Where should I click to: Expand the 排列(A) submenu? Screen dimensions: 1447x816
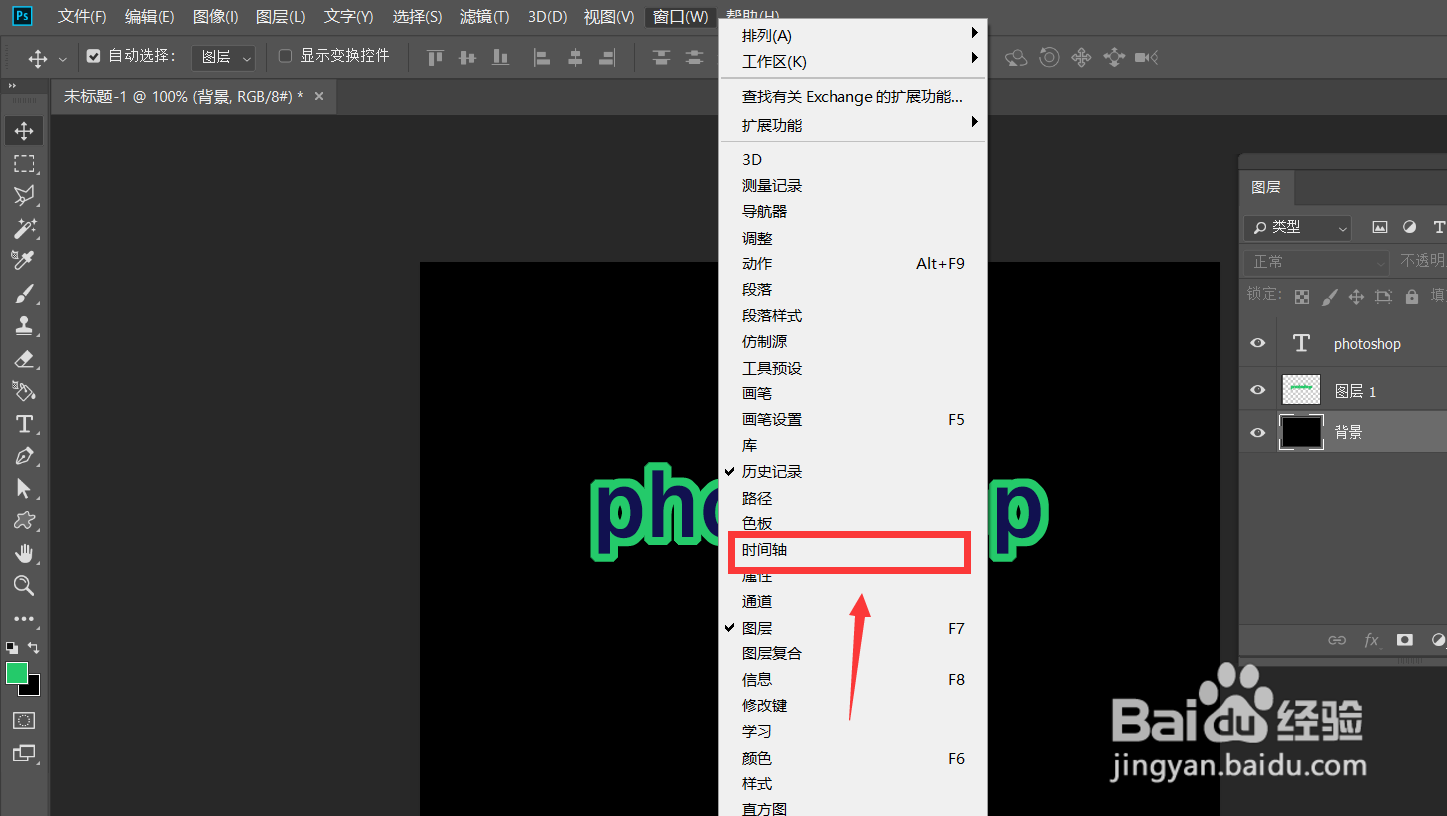click(853, 35)
